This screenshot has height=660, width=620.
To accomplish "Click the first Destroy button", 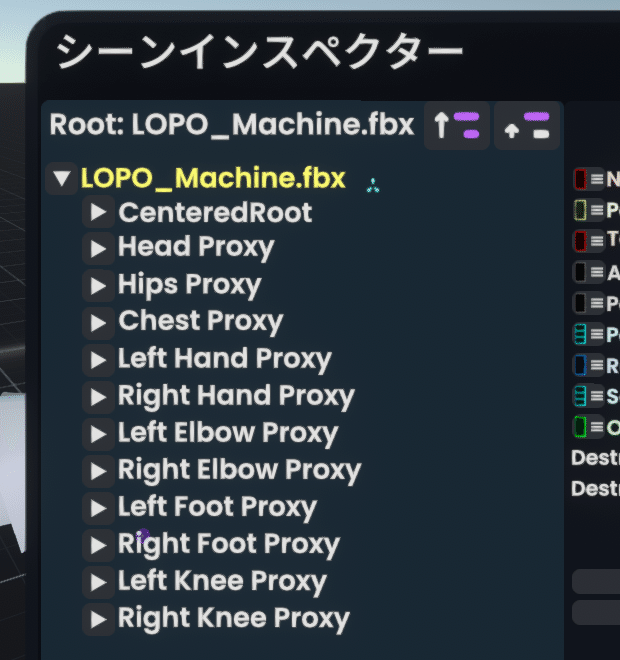I will (x=595, y=458).
